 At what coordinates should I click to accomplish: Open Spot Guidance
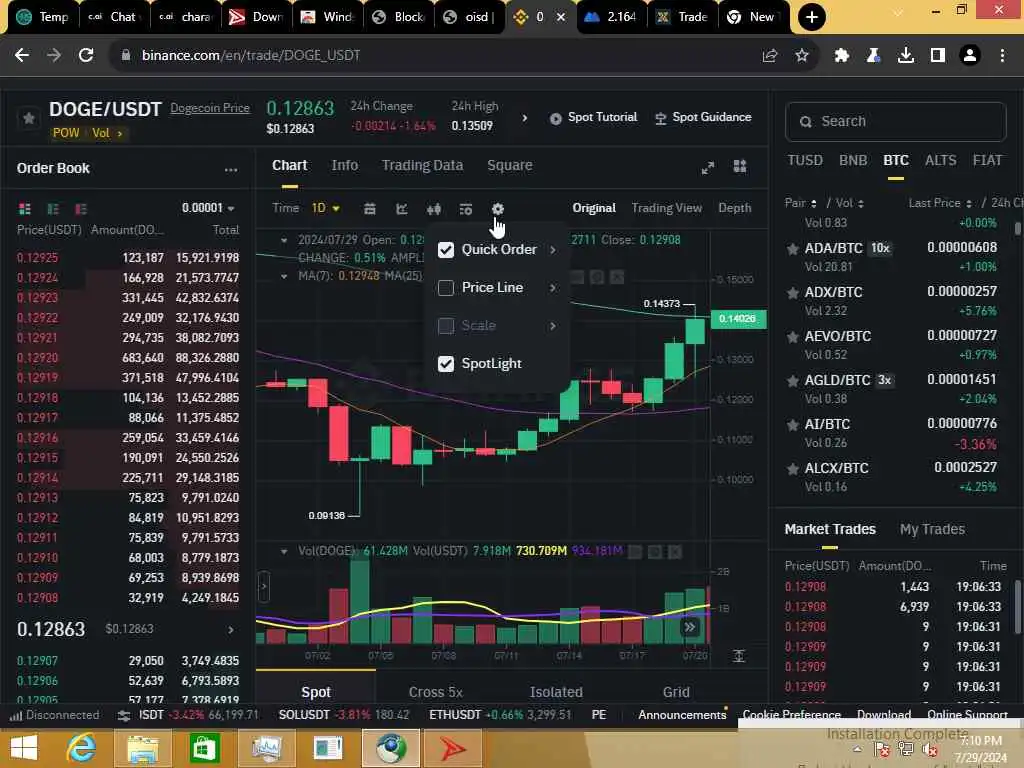tap(703, 118)
